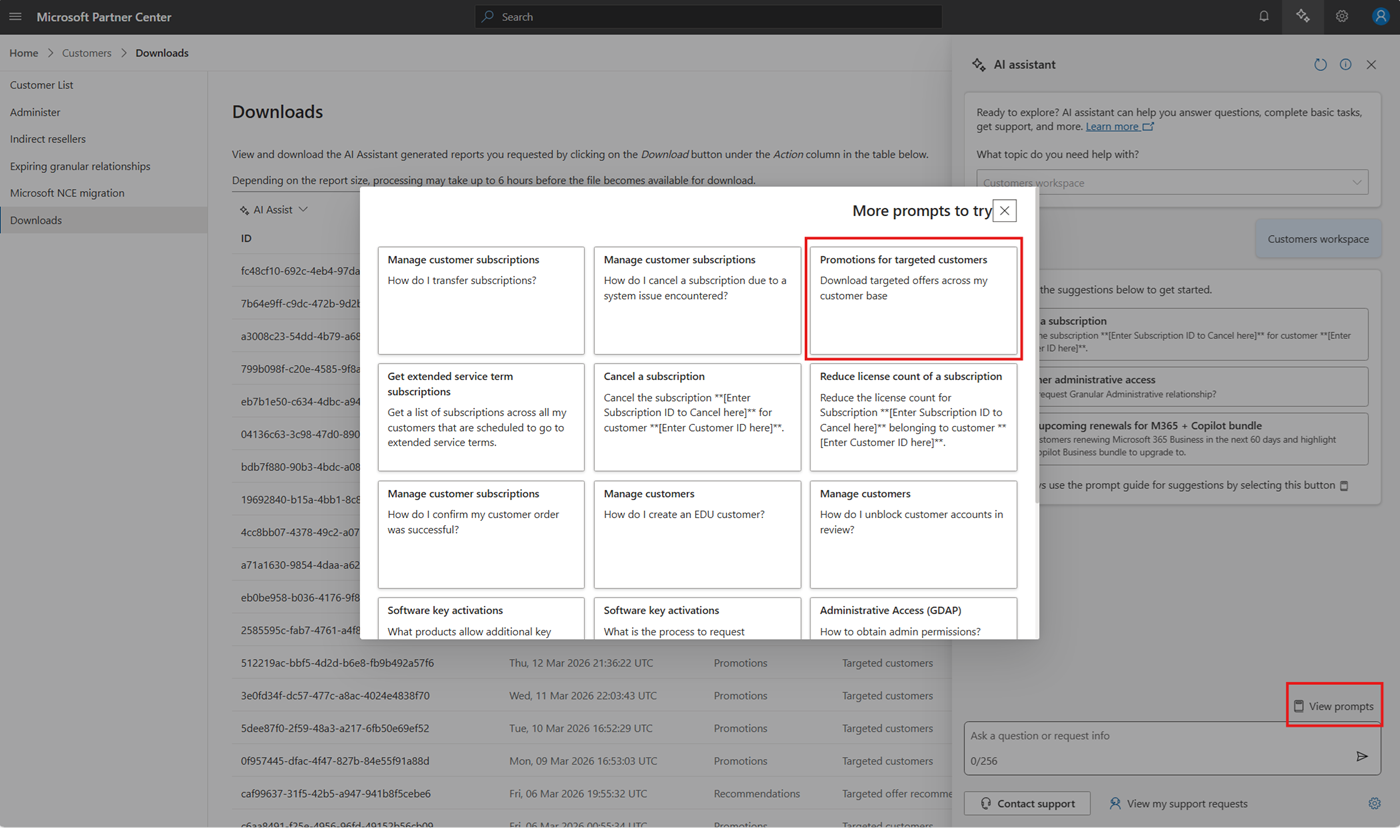
Task: Open the notifications bell
Action: 1264,17
